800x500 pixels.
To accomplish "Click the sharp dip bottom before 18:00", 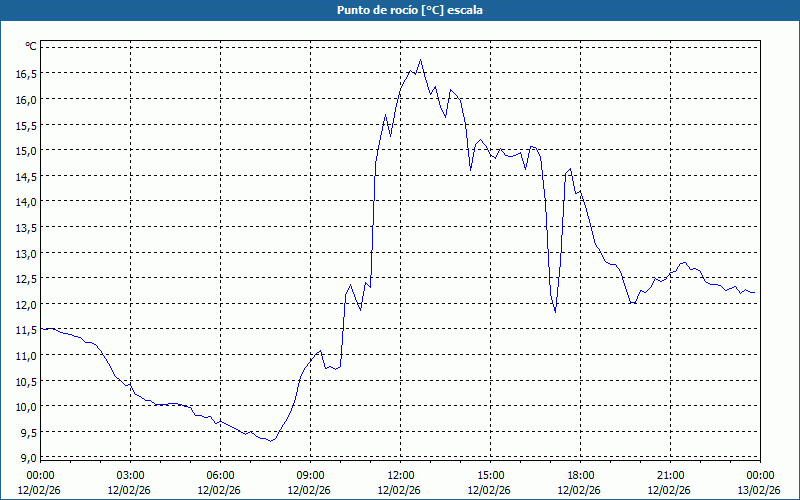I will click(555, 312).
